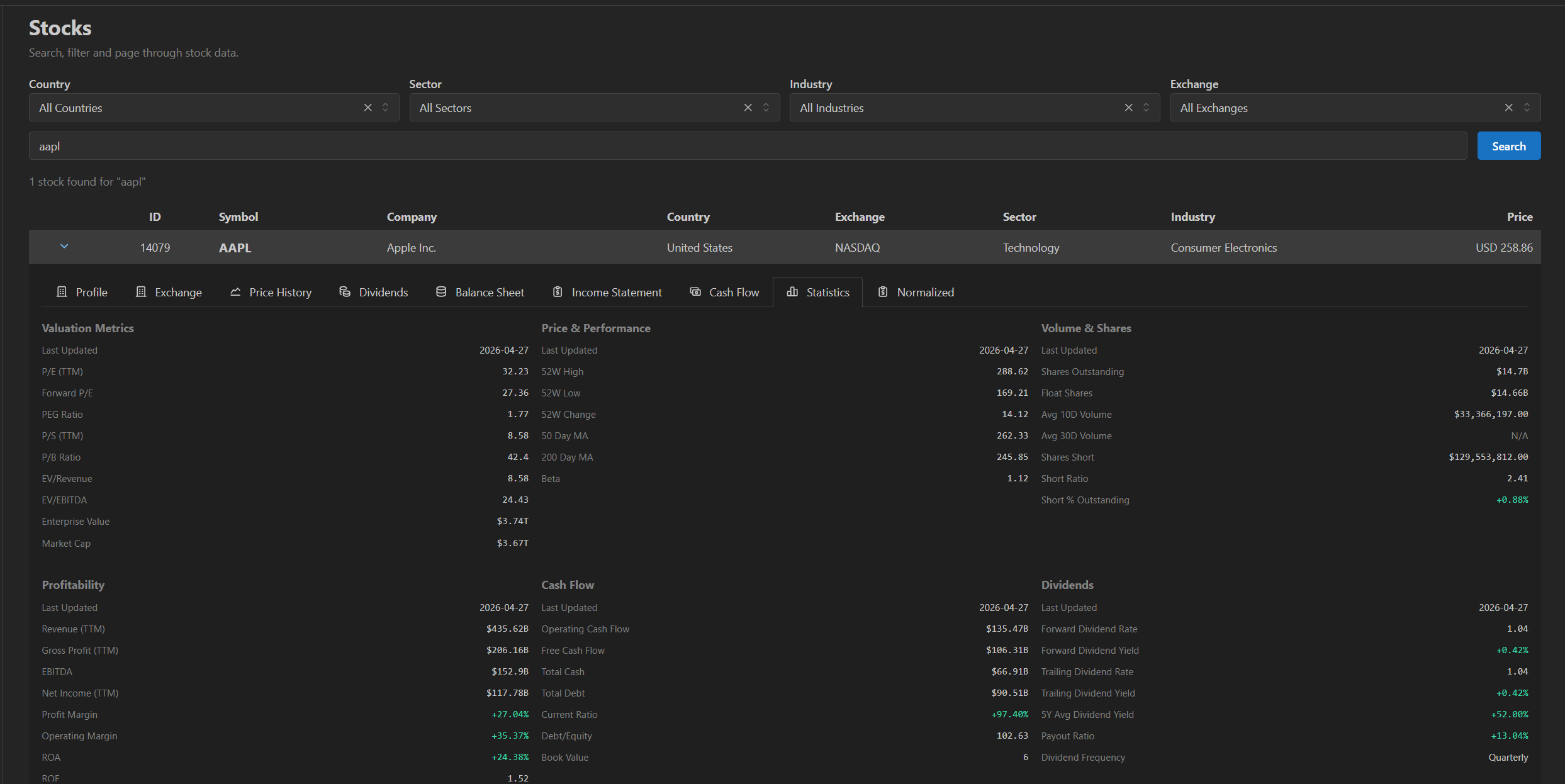The width and height of the screenshot is (1565, 784).
Task: Clear the Sector filter with its X icon
Action: click(x=748, y=108)
